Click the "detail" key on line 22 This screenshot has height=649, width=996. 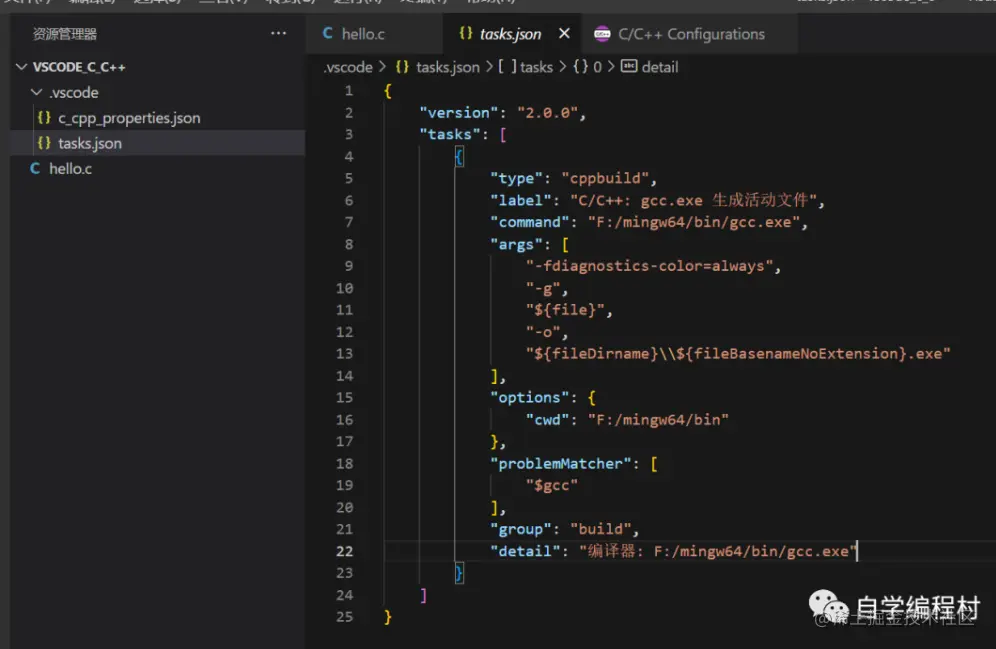click(x=525, y=551)
